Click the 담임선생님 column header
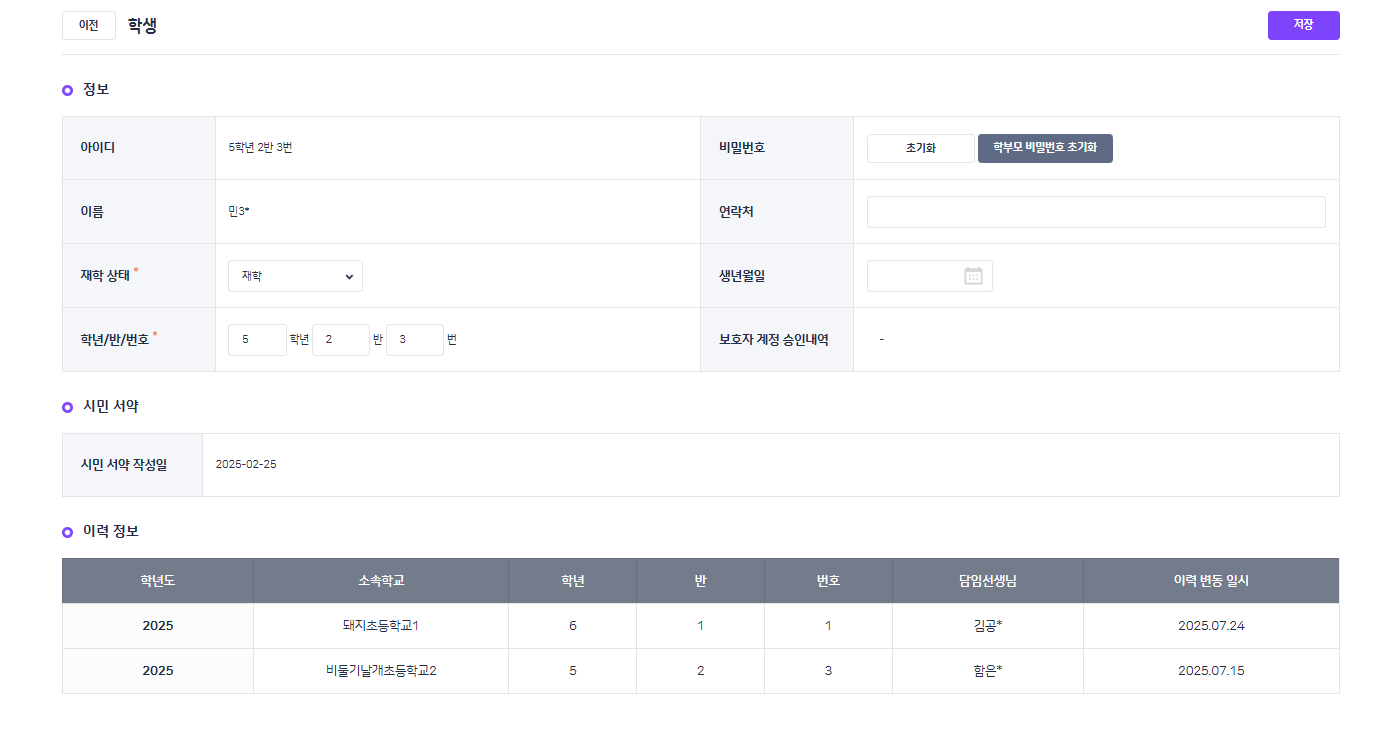The height and width of the screenshot is (730, 1392). pyautogui.click(x=987, y=581)
